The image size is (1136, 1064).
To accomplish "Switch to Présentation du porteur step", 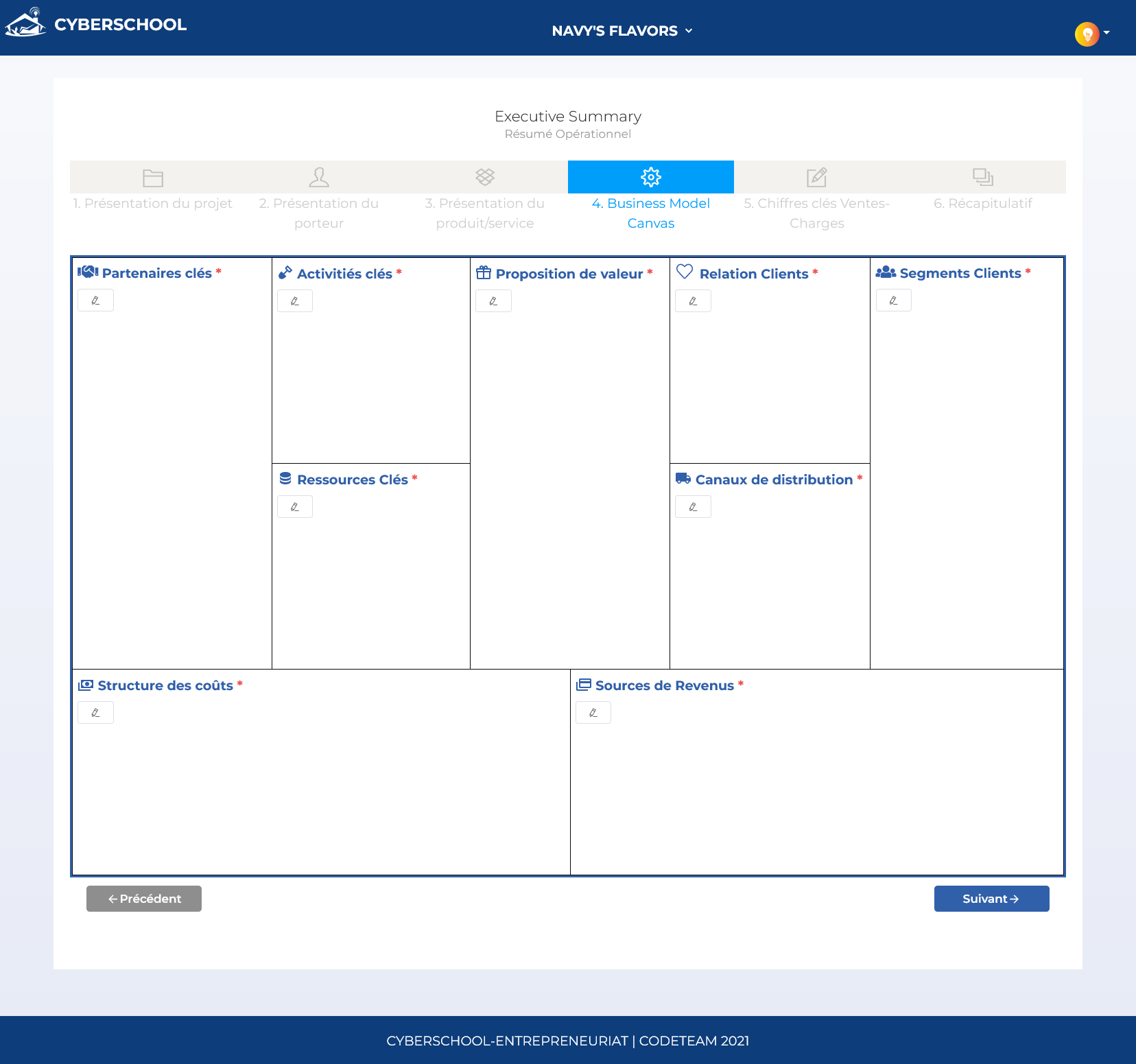I will (319, 178).
